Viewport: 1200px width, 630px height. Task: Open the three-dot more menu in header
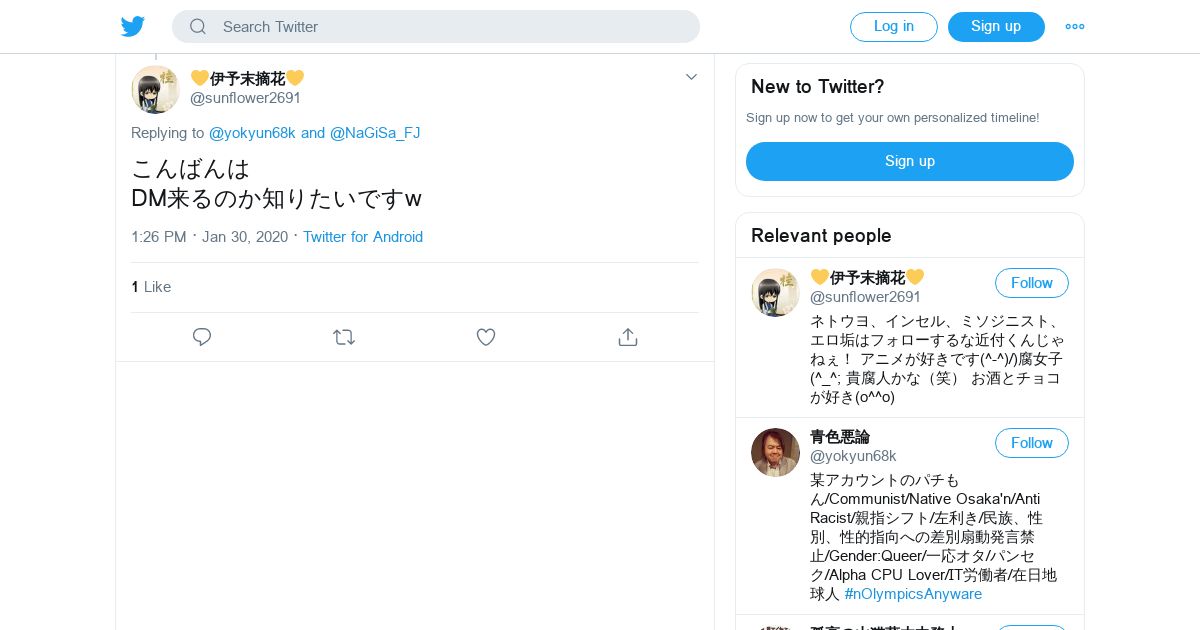point(1074,27)
